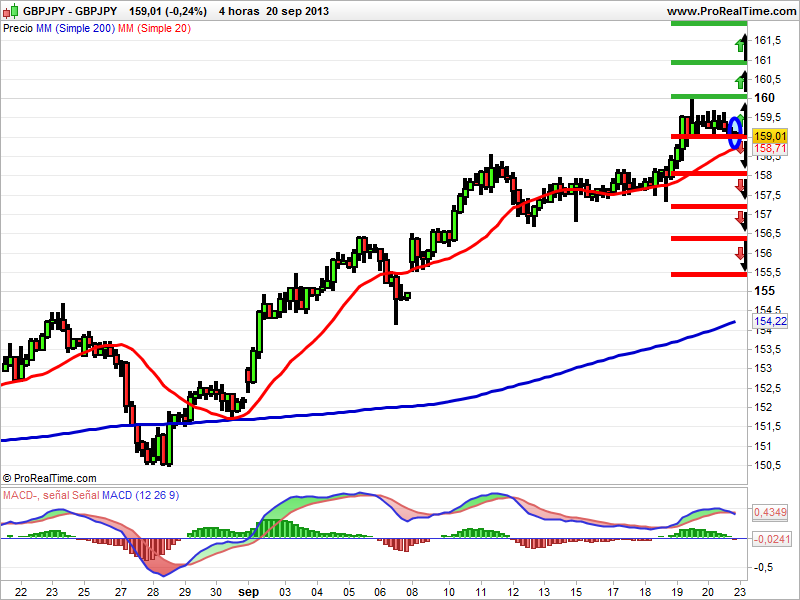Click the candlestick icon beside the GBPJPY title

[11, 11]
